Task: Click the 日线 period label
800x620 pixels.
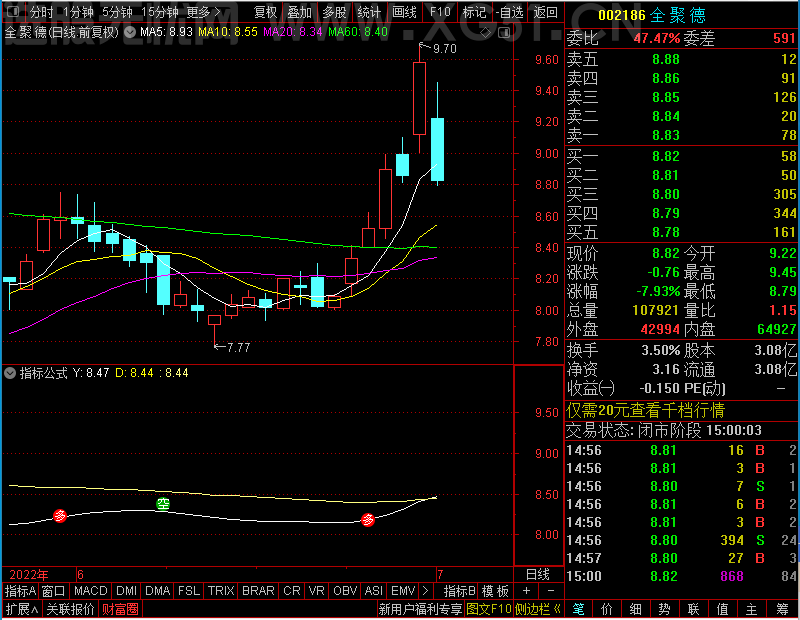Action: point(538,575)
